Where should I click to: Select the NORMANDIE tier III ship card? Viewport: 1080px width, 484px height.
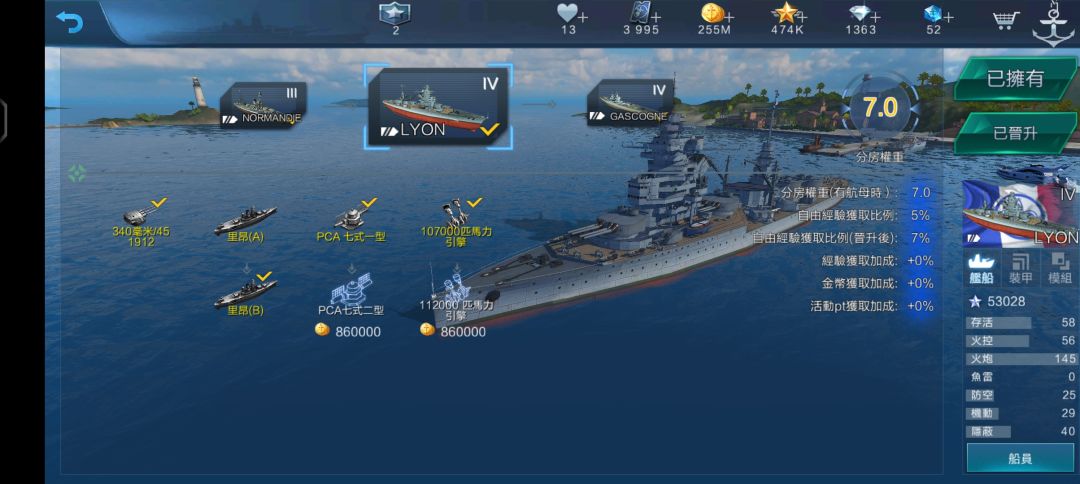pos(263,105)
